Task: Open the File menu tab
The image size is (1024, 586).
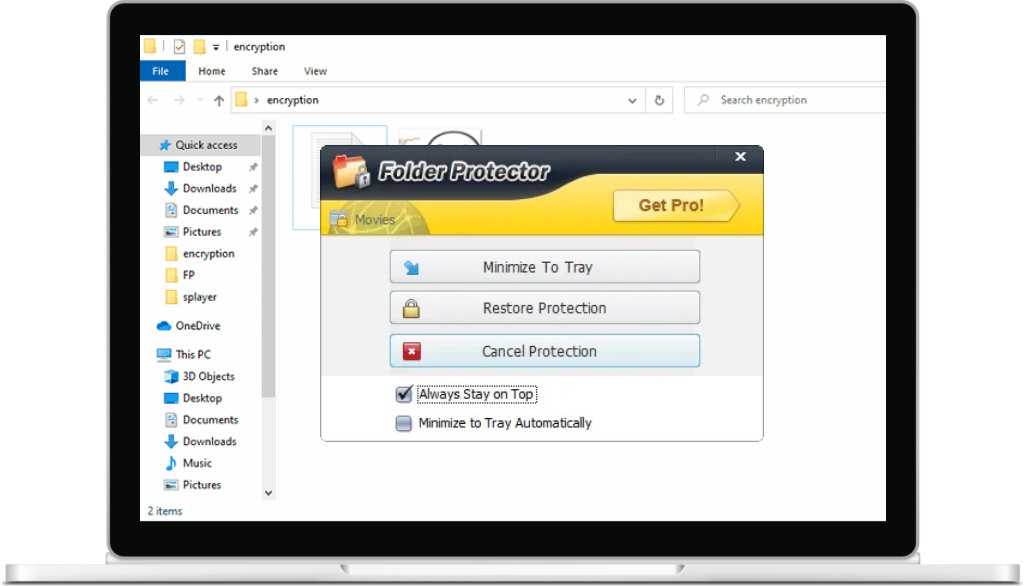Action: [161, 71]
